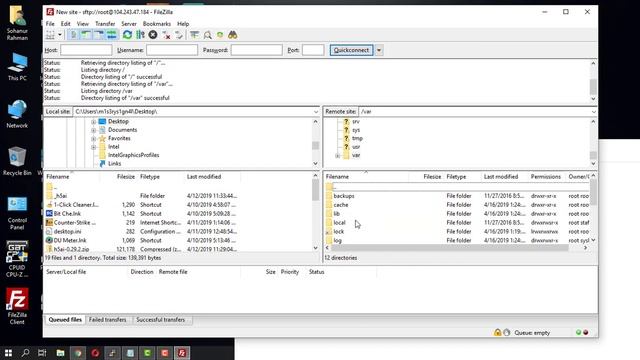The height and width of the screenshot is (360, 640).
Task: Click the Host input field
Action: (x=86, y=50)
